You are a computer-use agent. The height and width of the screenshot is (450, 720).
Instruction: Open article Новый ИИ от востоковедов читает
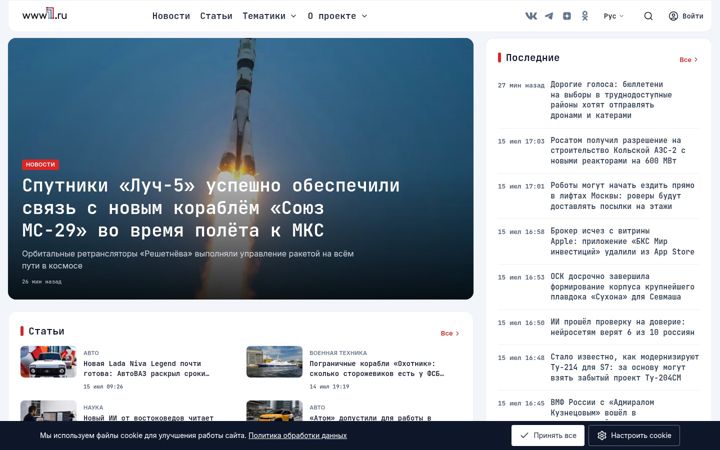[x=148, y=418]
